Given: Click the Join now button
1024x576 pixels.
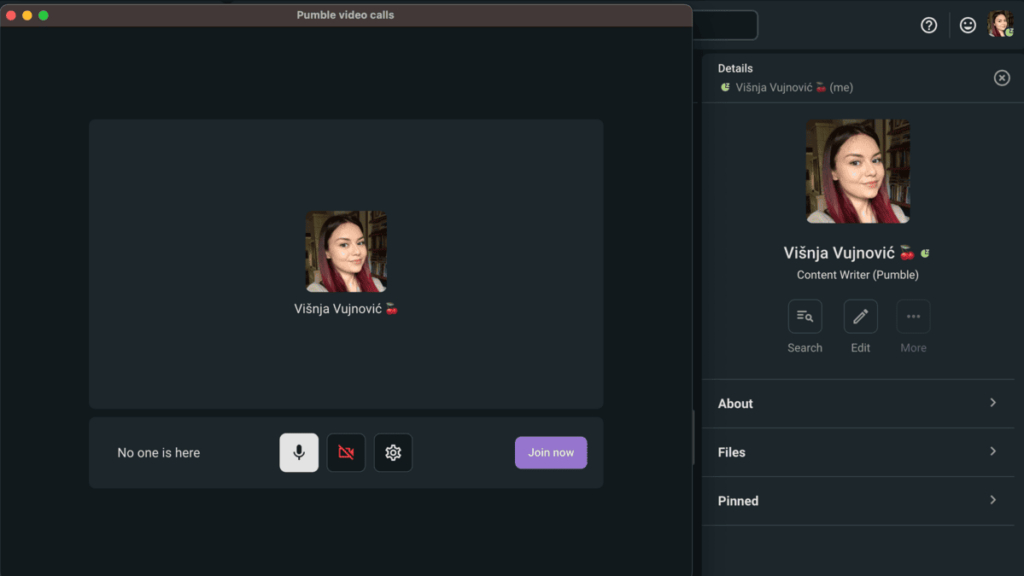Looking at the screenshot, I should [551, 453].
